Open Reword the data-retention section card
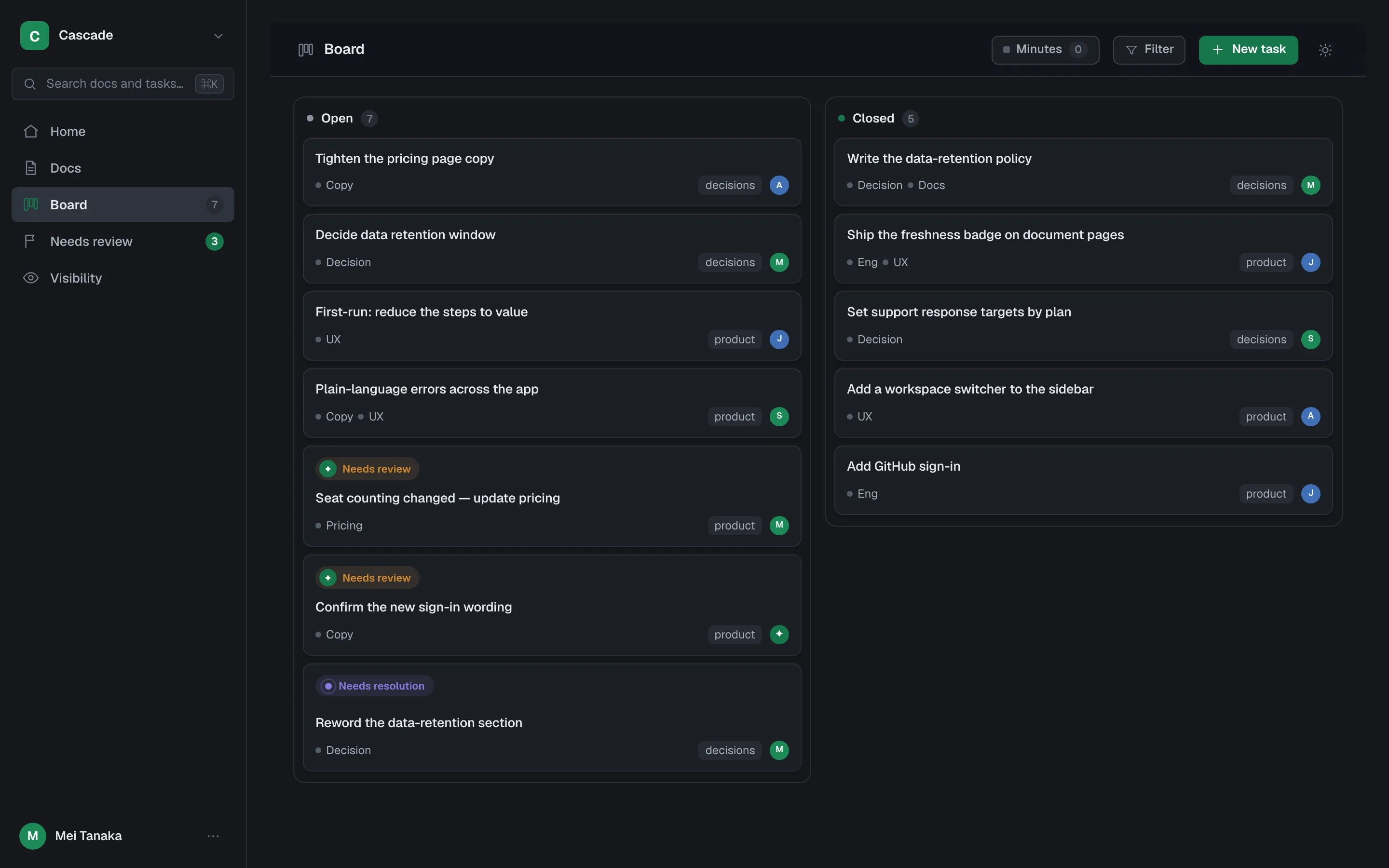This screenshot has height=868, width=1389. [552, 718]
